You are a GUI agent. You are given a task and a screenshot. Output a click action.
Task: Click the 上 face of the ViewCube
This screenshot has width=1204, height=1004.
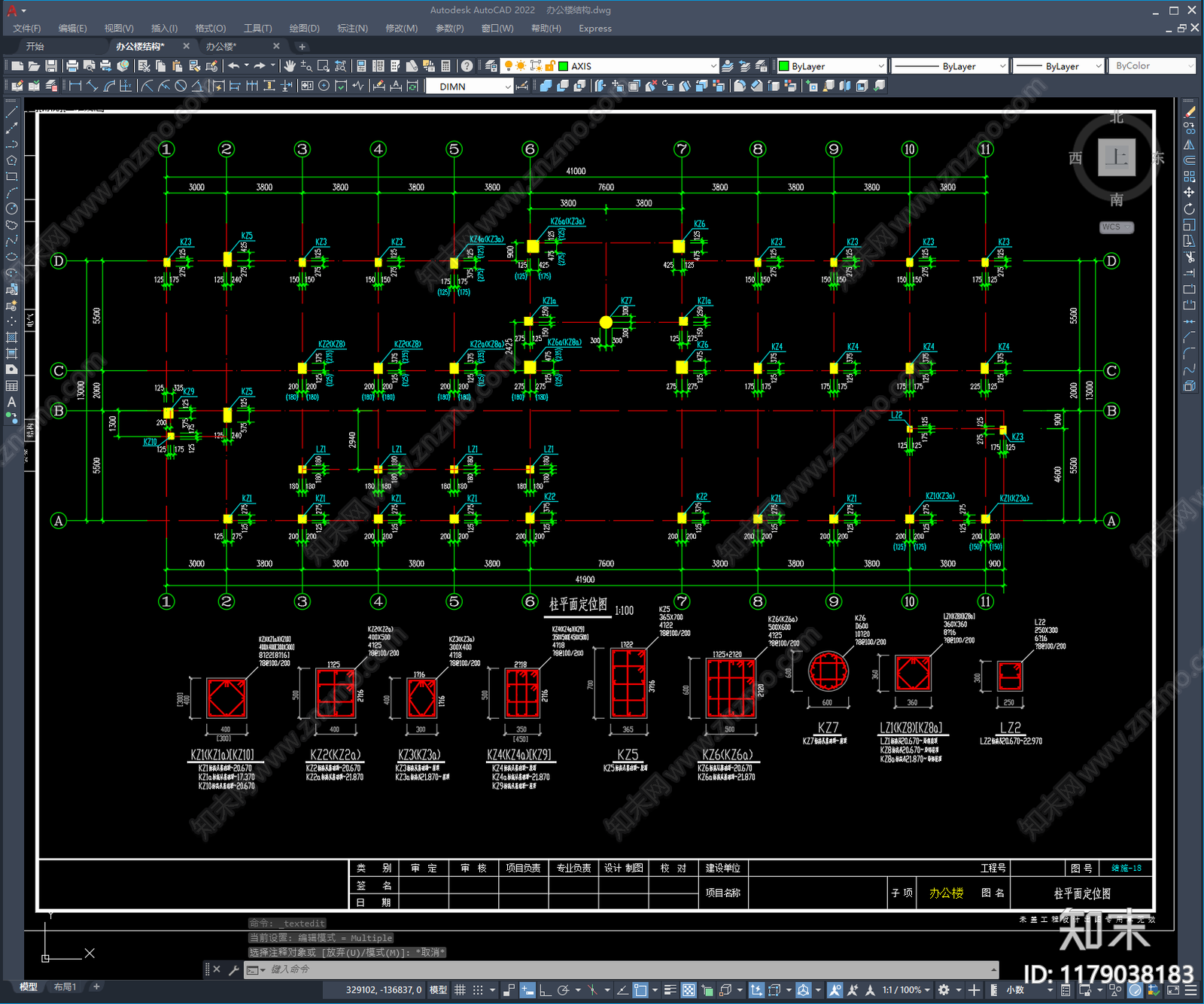pyautogui.click(x=1116, y=157)
